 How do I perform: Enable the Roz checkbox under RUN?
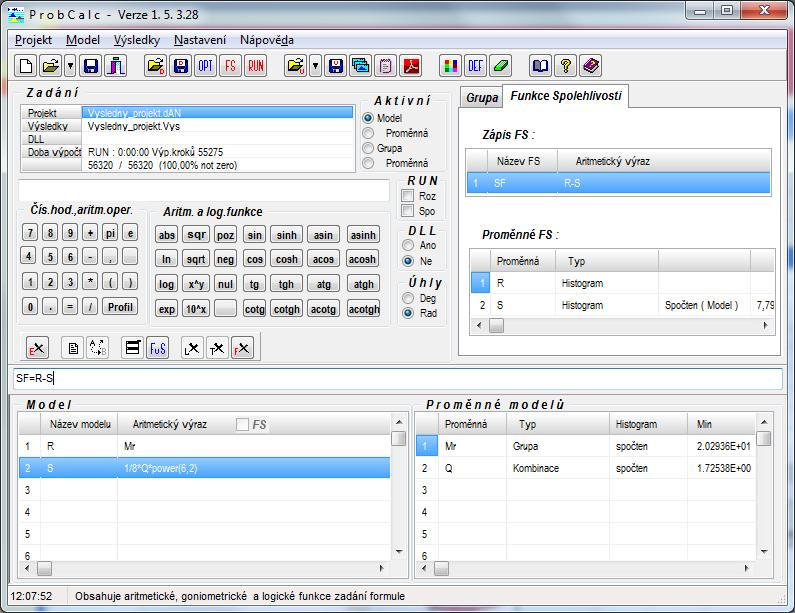coord(408,196)
